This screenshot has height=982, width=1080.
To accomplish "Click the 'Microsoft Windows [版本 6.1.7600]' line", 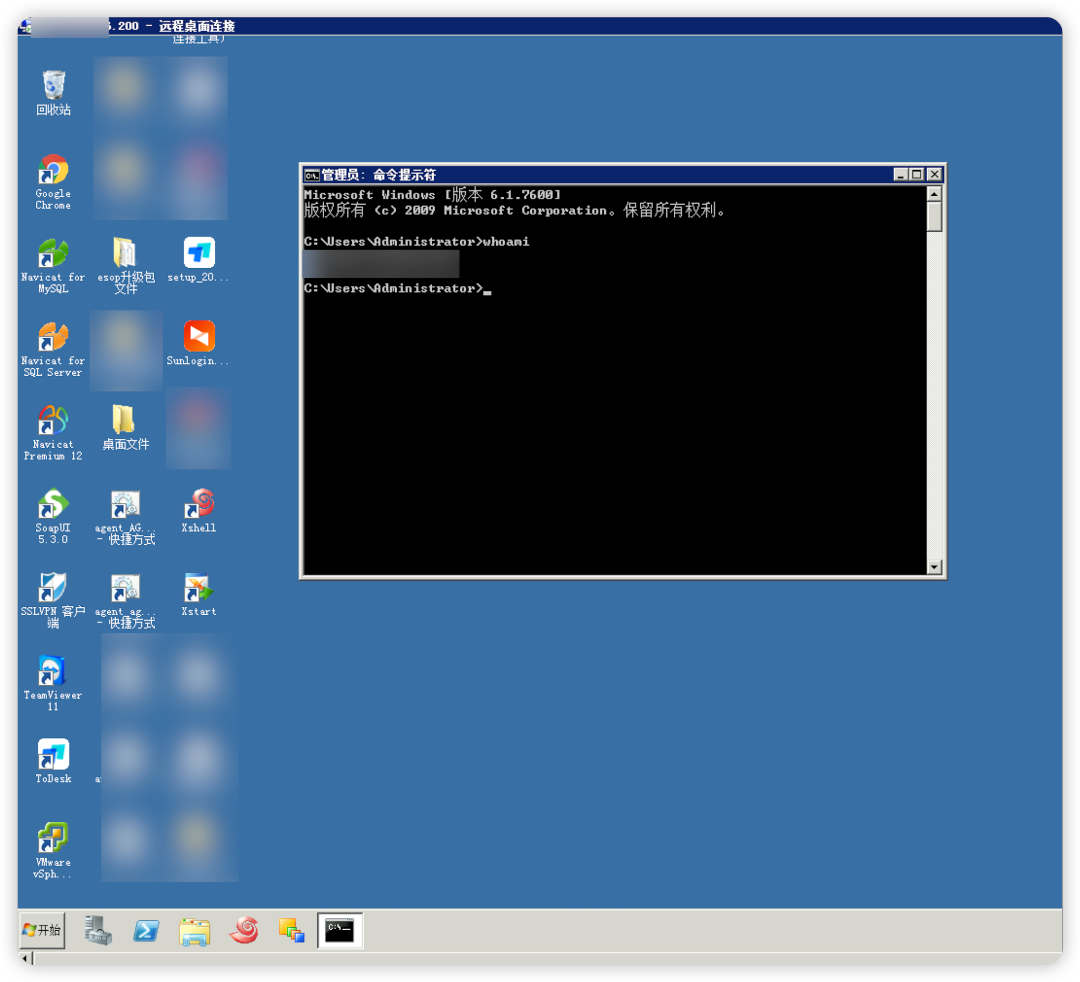I will (433, 195).
